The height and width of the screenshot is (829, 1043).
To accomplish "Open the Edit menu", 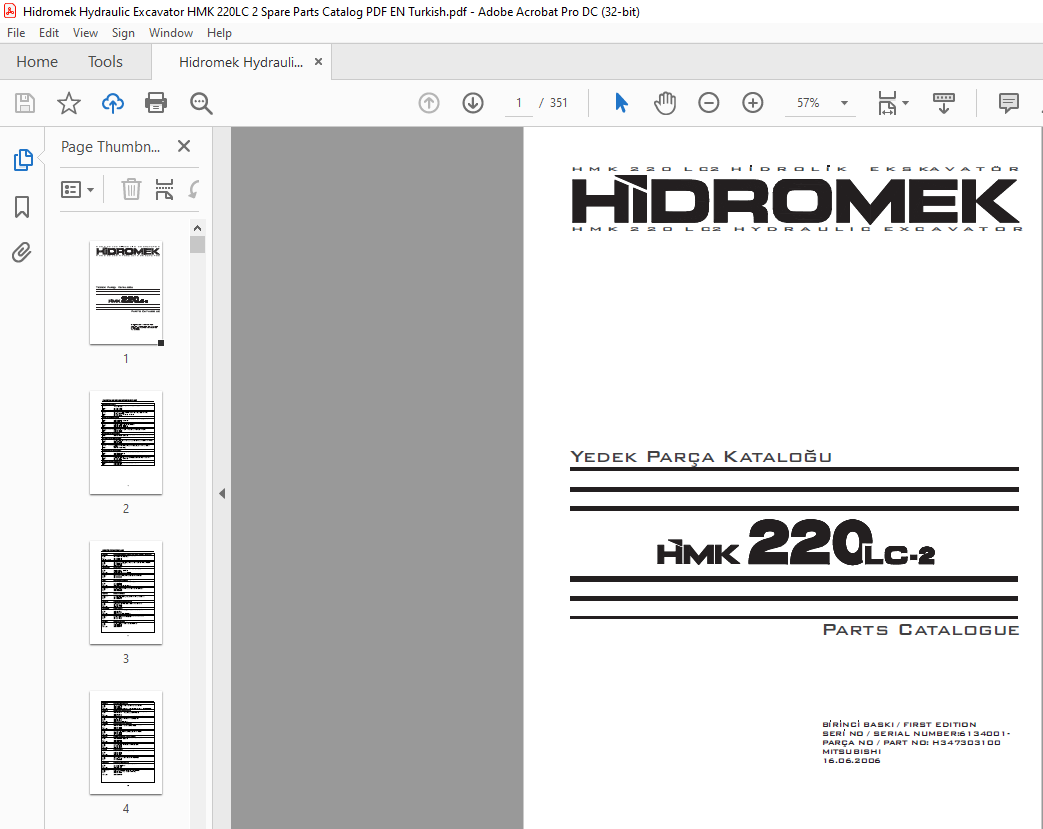I will point(49,33).
